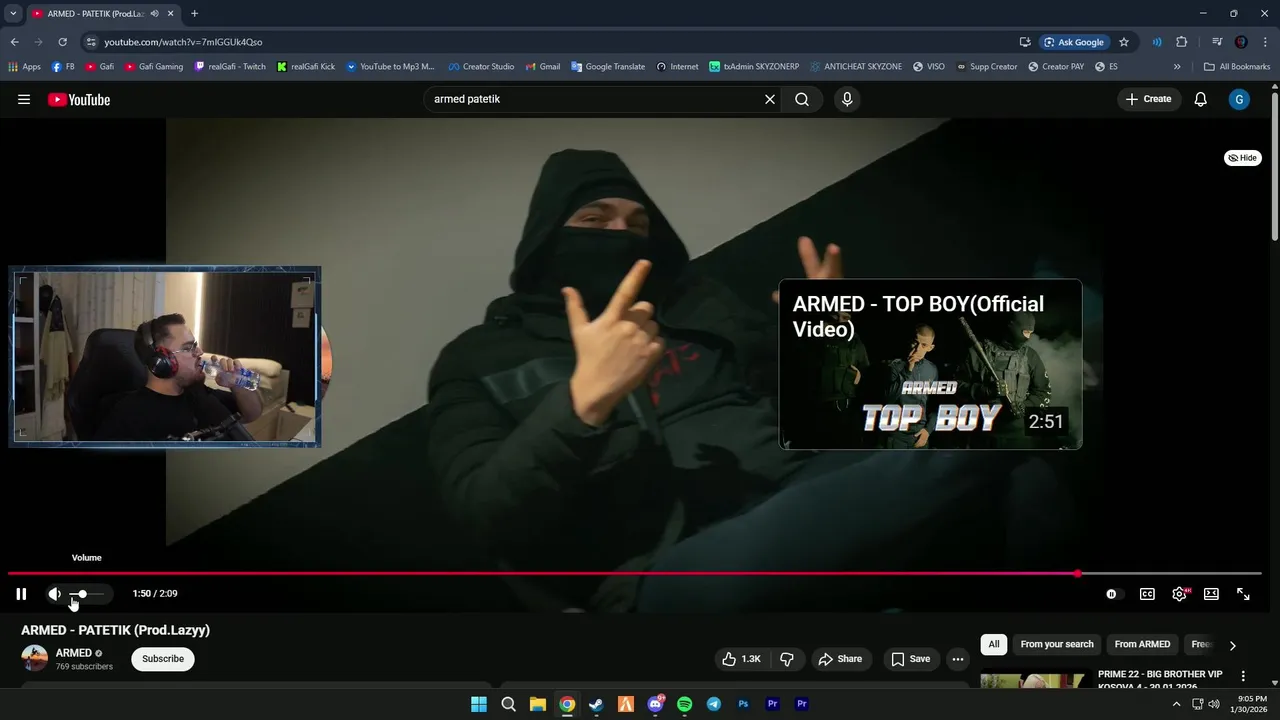Open the Apps bookmark
The height and width of the screenshot is (720, 1280).
tap(24, 67)
